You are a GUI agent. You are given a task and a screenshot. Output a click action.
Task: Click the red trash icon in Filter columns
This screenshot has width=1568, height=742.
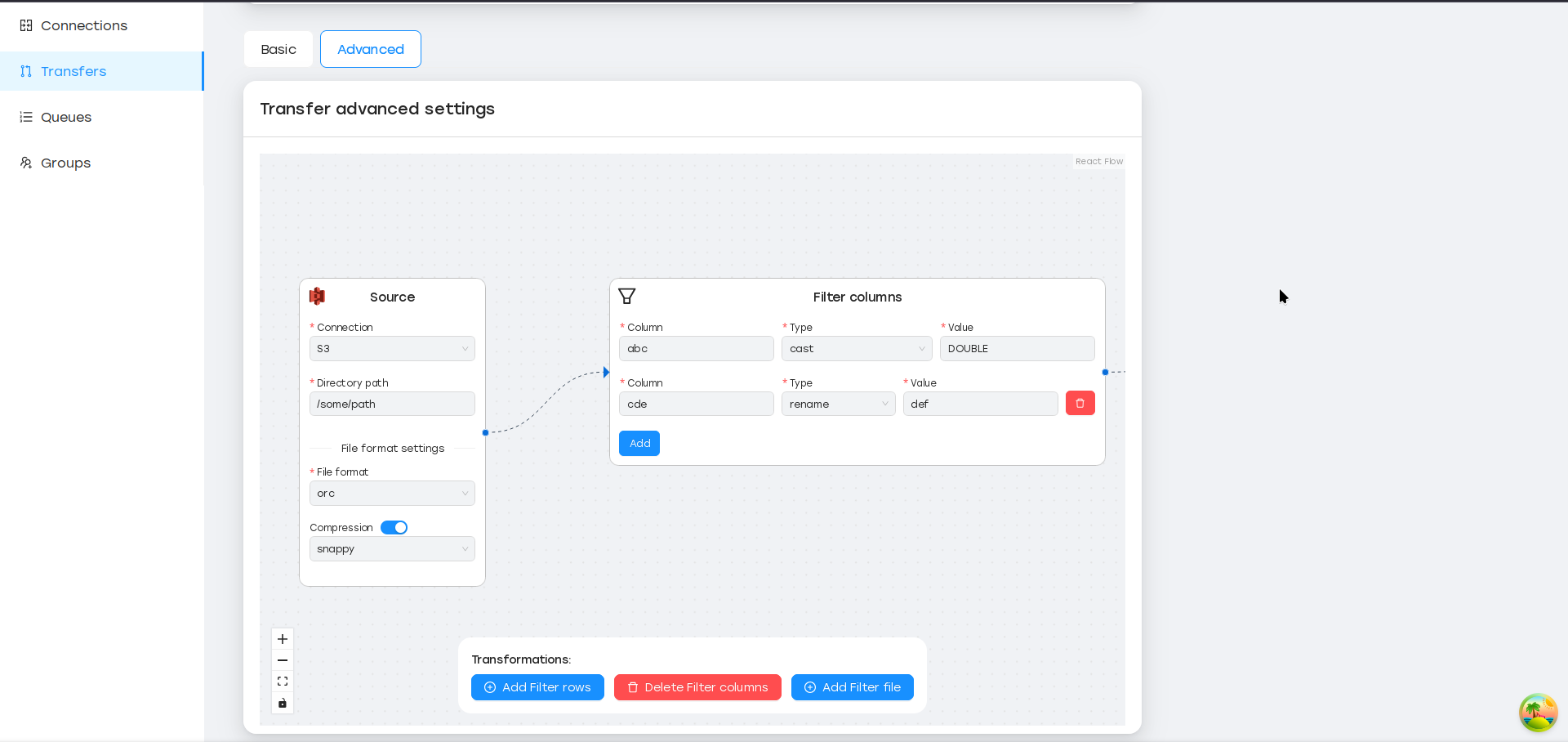[x=1080, y=404]
